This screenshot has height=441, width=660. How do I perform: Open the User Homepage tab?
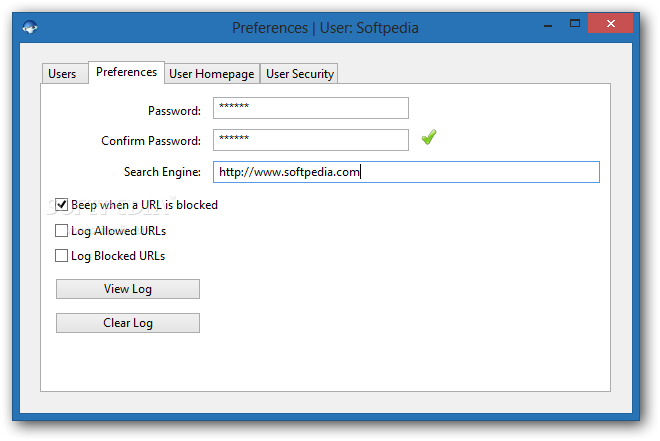(212, 74)
